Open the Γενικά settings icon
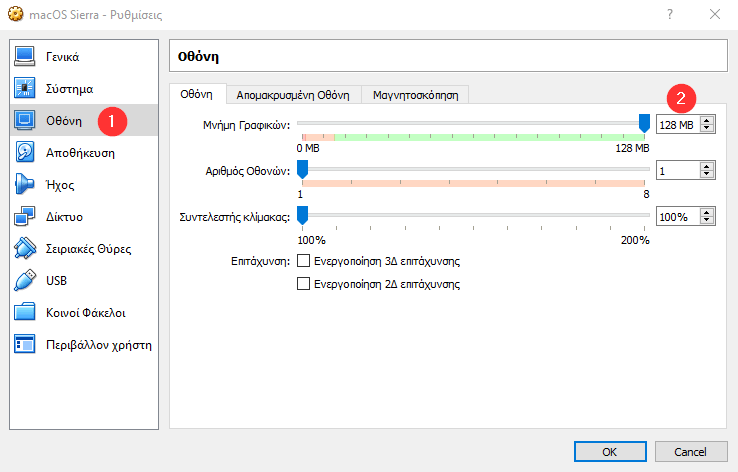This screenshot has width=738, height=472. tap(24, 56)
